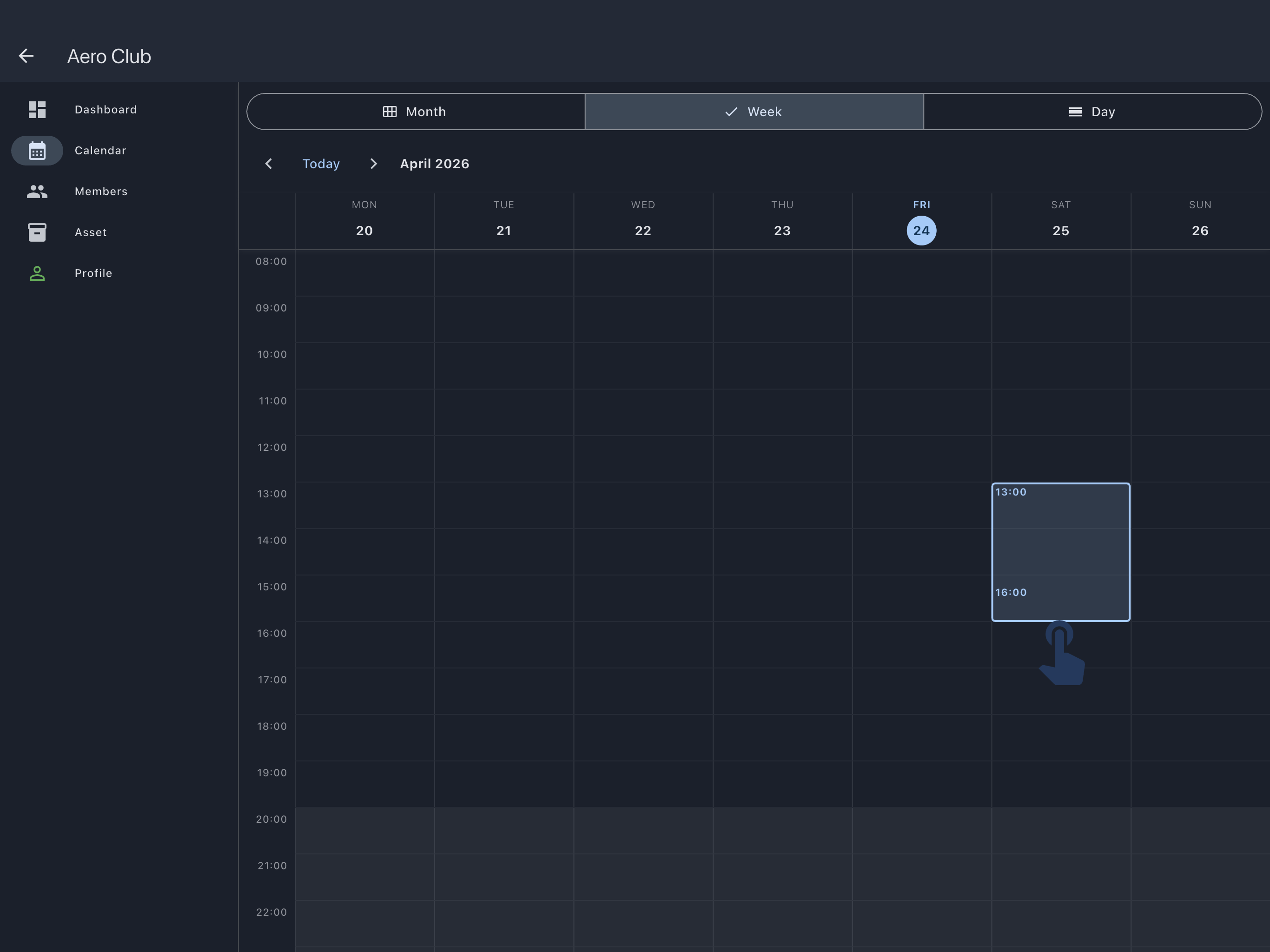This screenshot has width=1270, height=952.
Task: Click the 14:00 time label
Action: pos(271,540)
